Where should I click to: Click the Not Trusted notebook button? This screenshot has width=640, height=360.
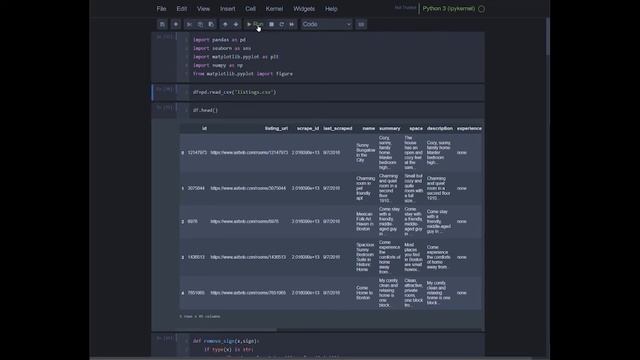click(405, 8)
